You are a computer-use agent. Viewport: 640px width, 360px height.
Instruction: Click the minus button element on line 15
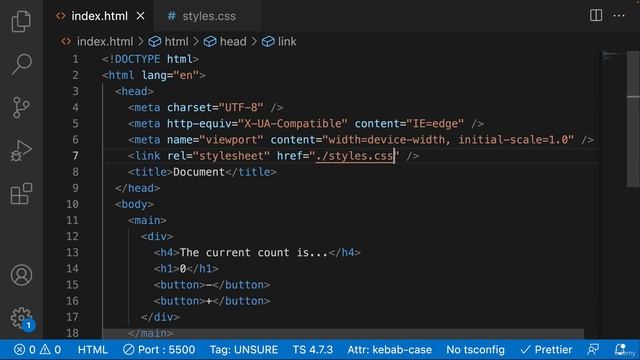212,285
